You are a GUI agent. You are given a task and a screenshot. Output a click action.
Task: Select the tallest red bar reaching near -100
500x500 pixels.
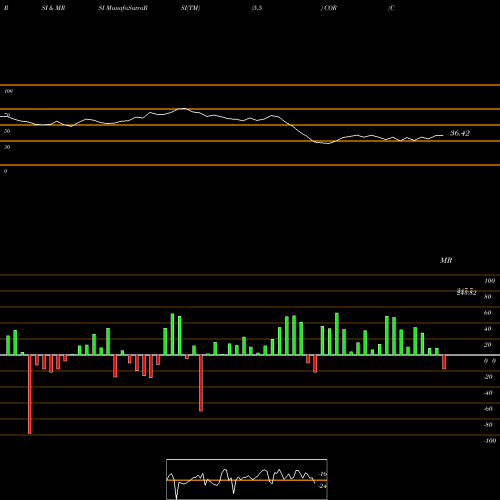tap(30, 394)
